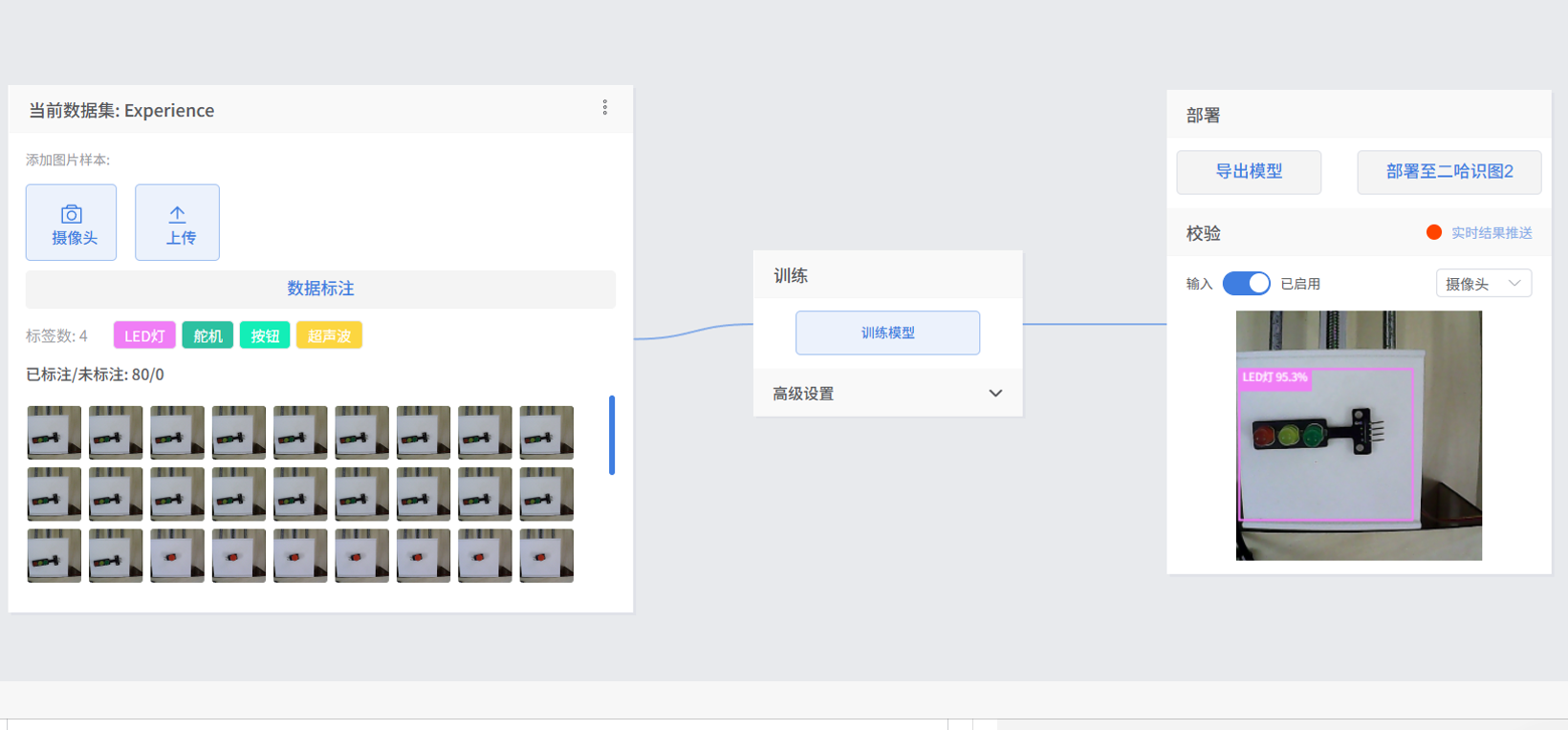
Task: Click the LED灯 detection box in camera preview
Action: (1325, 445)
